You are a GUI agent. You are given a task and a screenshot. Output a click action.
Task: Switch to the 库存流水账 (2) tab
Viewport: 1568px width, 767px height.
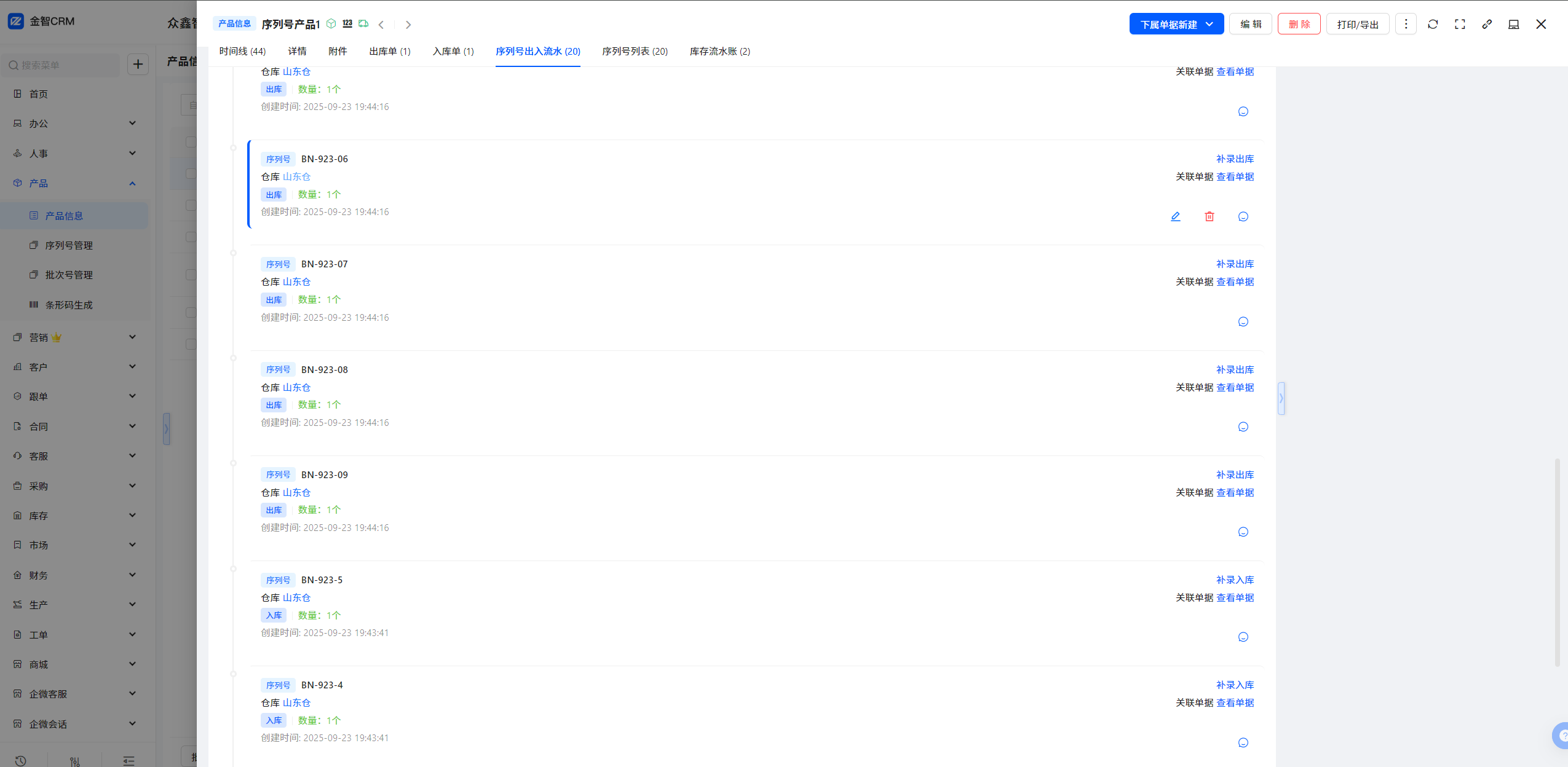(719, 52)
